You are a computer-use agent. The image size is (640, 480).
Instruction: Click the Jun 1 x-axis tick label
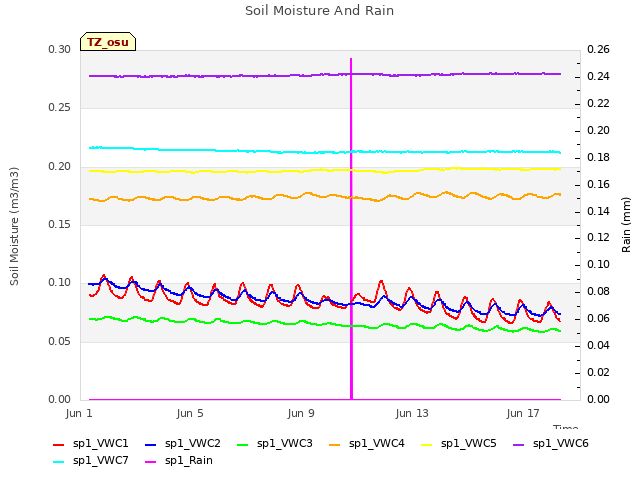pyautogui.click(x=79, y=413)
